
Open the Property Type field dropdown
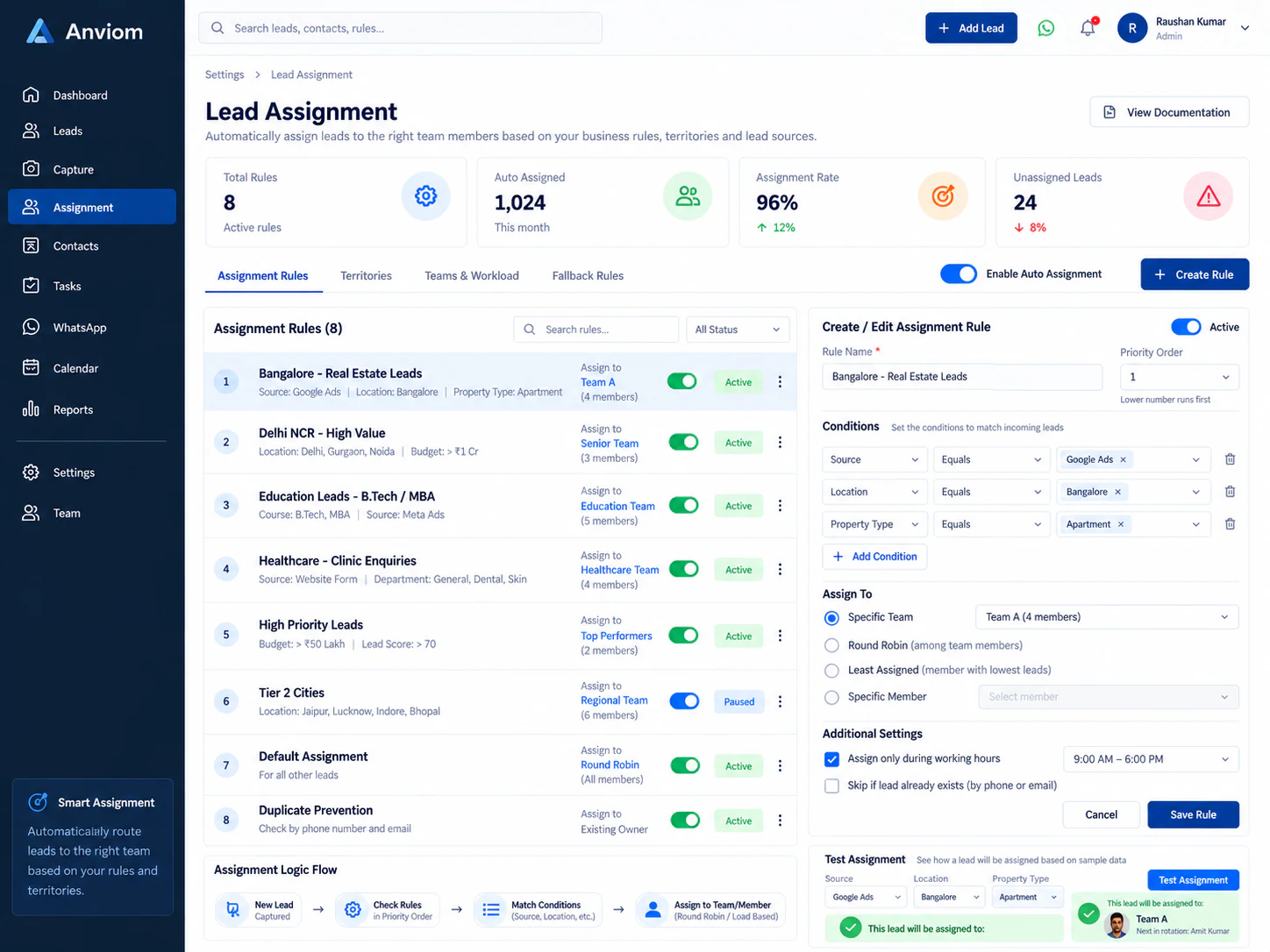(874, 524)
